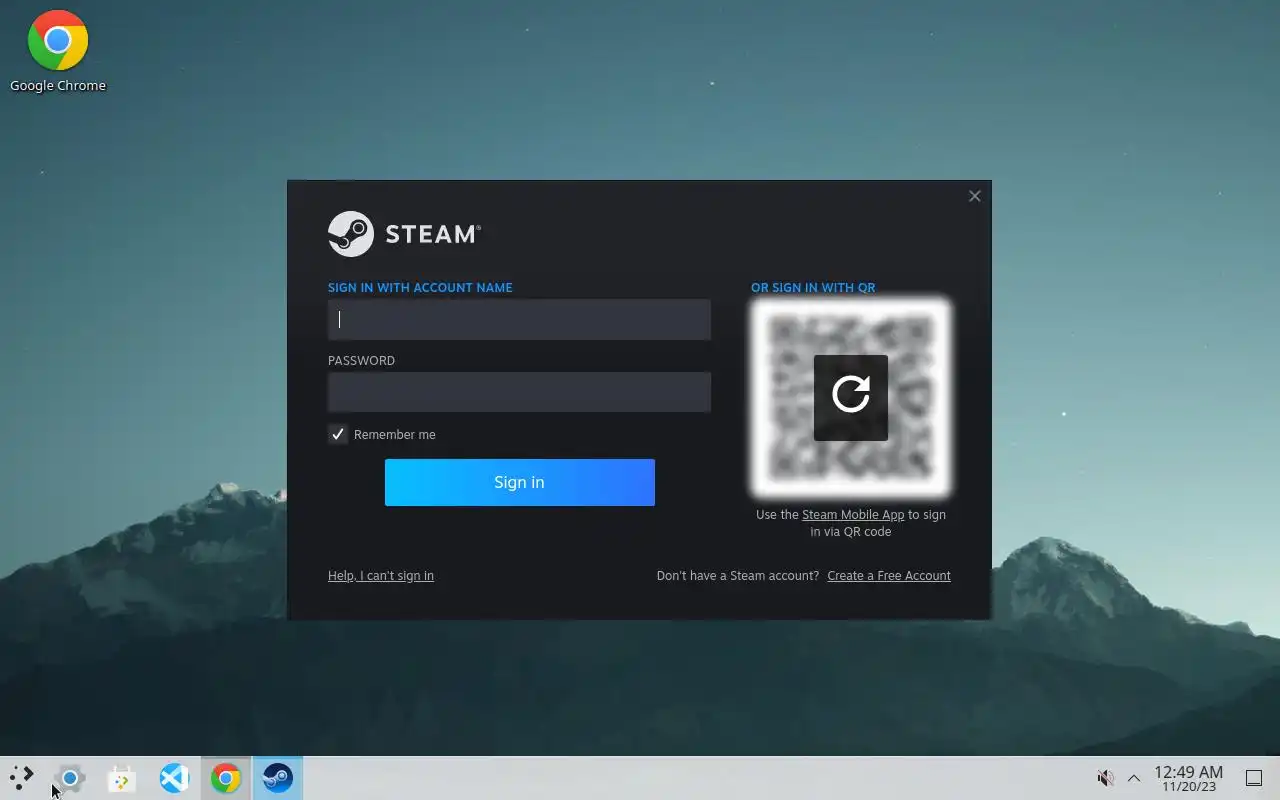1280x800 pixels.
Task: Open the application launcher in taskbar
Action: click(x=22, y=778)
